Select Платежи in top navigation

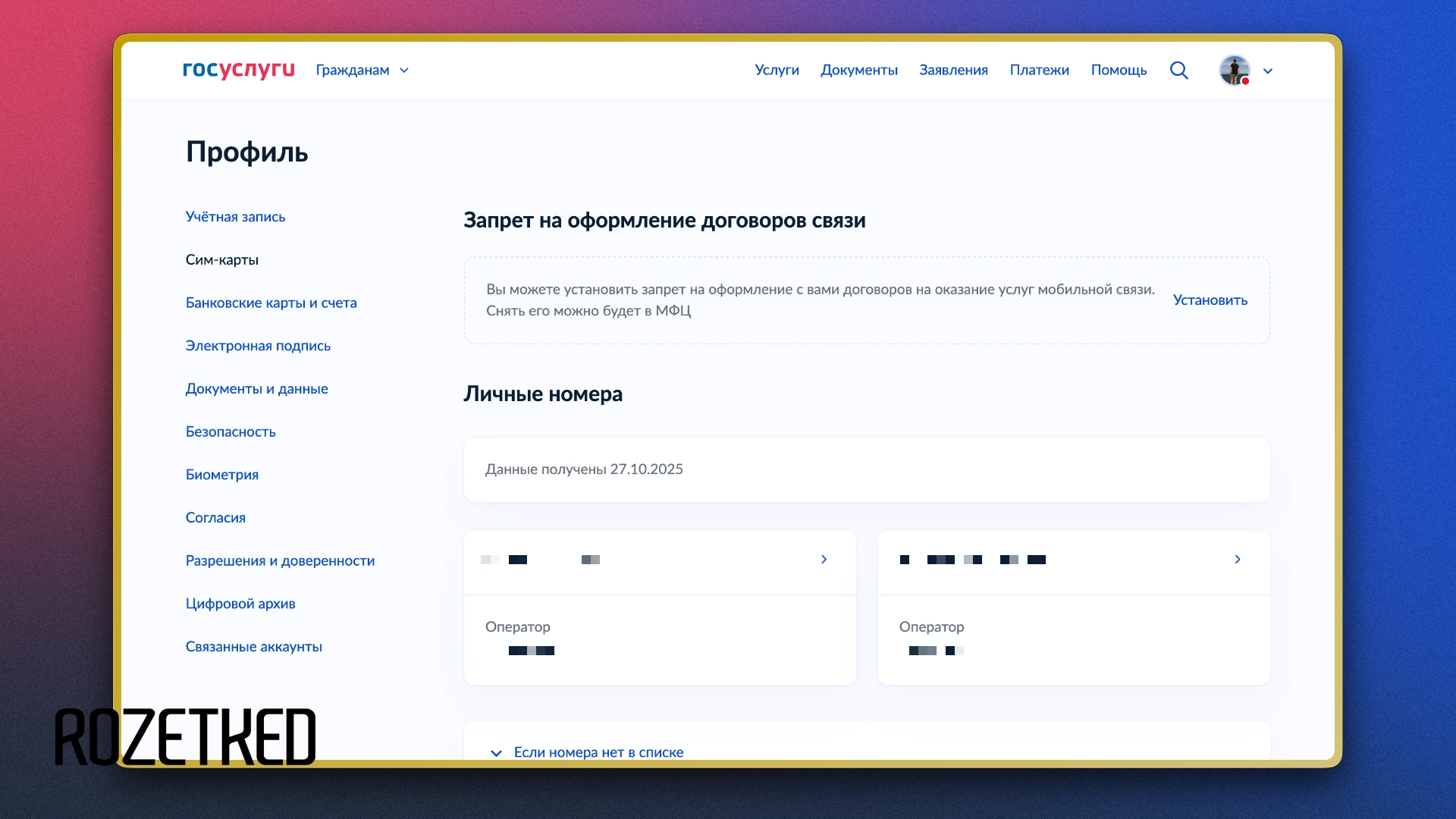tap(1039, 71)
